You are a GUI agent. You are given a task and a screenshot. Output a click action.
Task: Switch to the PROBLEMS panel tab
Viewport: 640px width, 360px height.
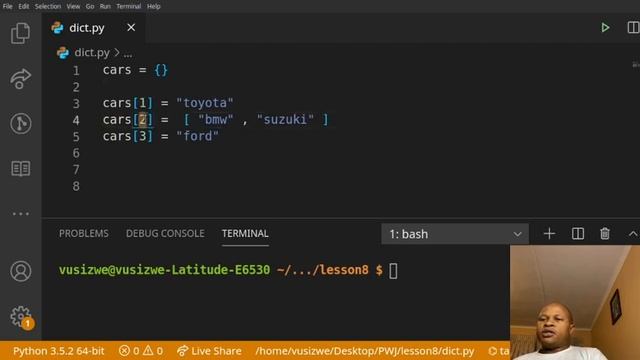(84, 233)
